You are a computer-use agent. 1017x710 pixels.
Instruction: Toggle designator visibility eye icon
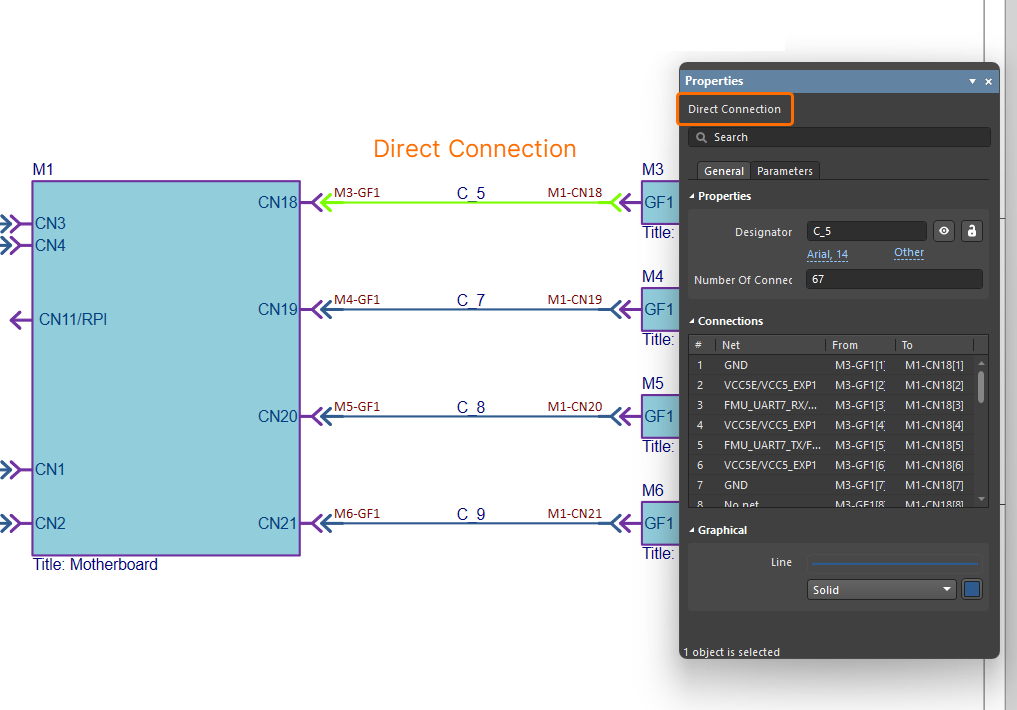click(x=943, y=231)
